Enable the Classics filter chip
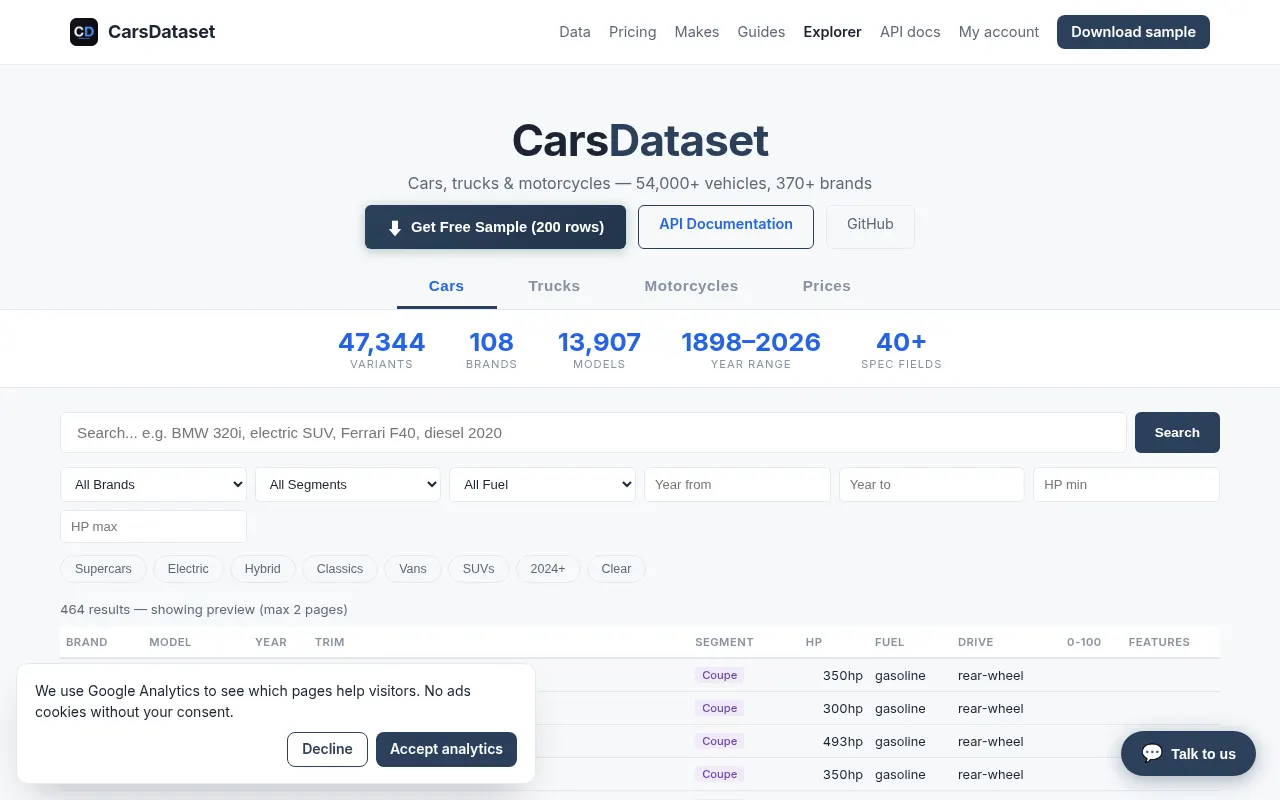The height and width of the screenshot is (800, 1280). [340, 569]
